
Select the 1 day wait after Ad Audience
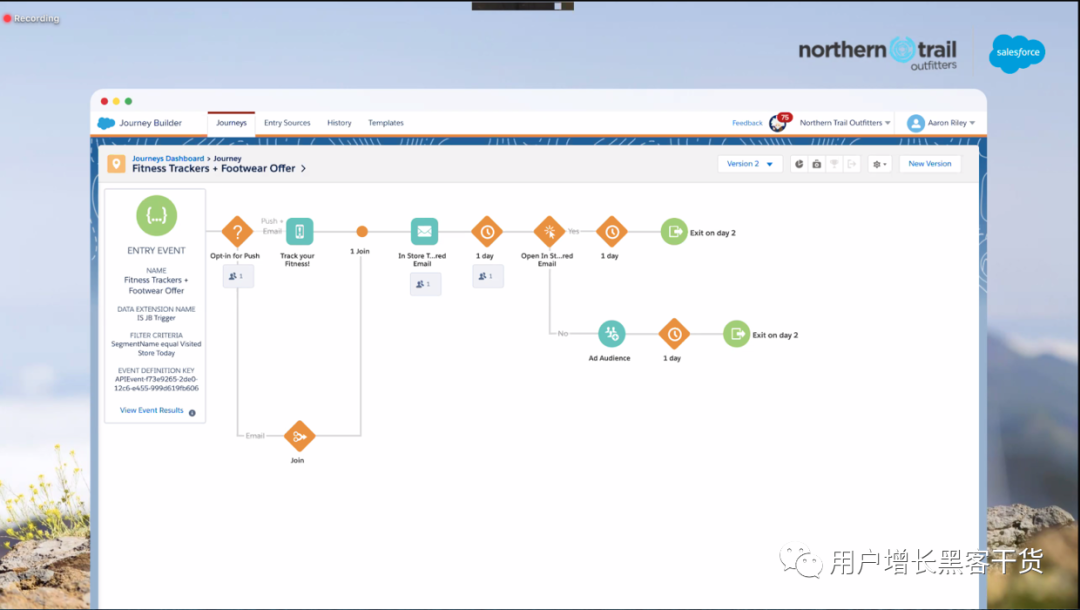(674, 334)
